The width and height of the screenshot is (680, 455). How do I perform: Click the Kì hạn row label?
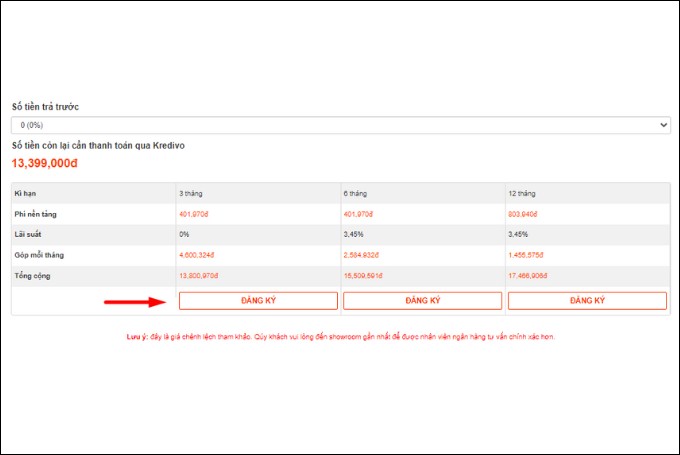tap(25, 193)
